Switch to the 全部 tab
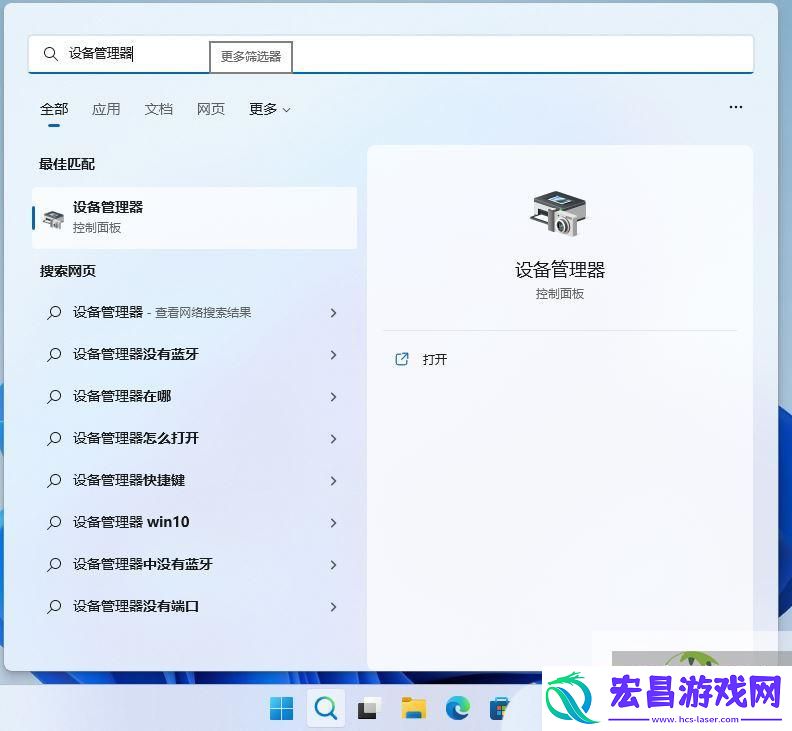 pyautogui.click(x=54, y=109)
